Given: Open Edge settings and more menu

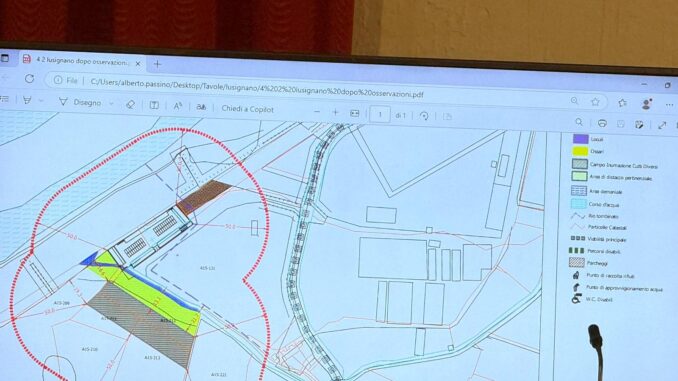Looking at the screenshot, I should pos(669,105).
